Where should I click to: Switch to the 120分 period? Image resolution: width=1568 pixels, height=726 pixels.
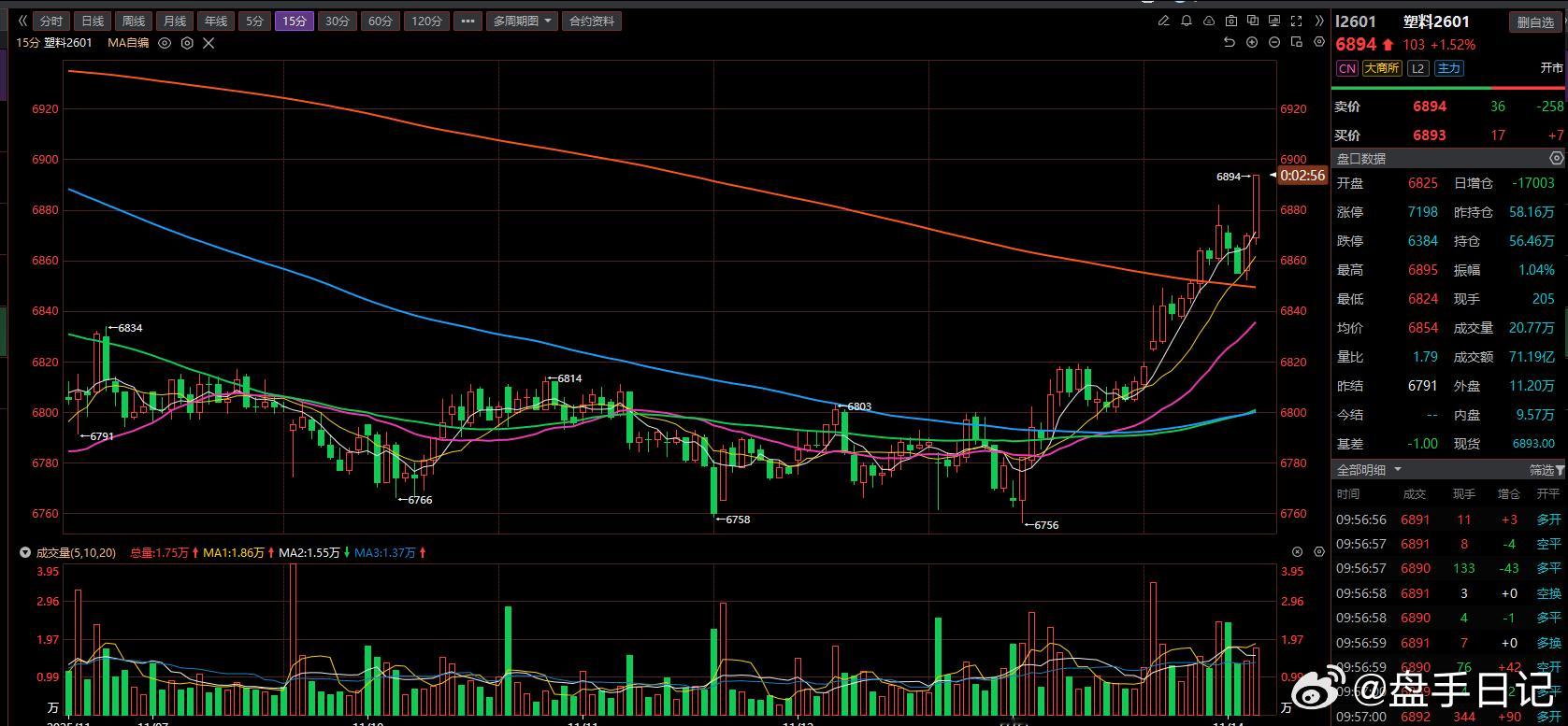point(427,21)
